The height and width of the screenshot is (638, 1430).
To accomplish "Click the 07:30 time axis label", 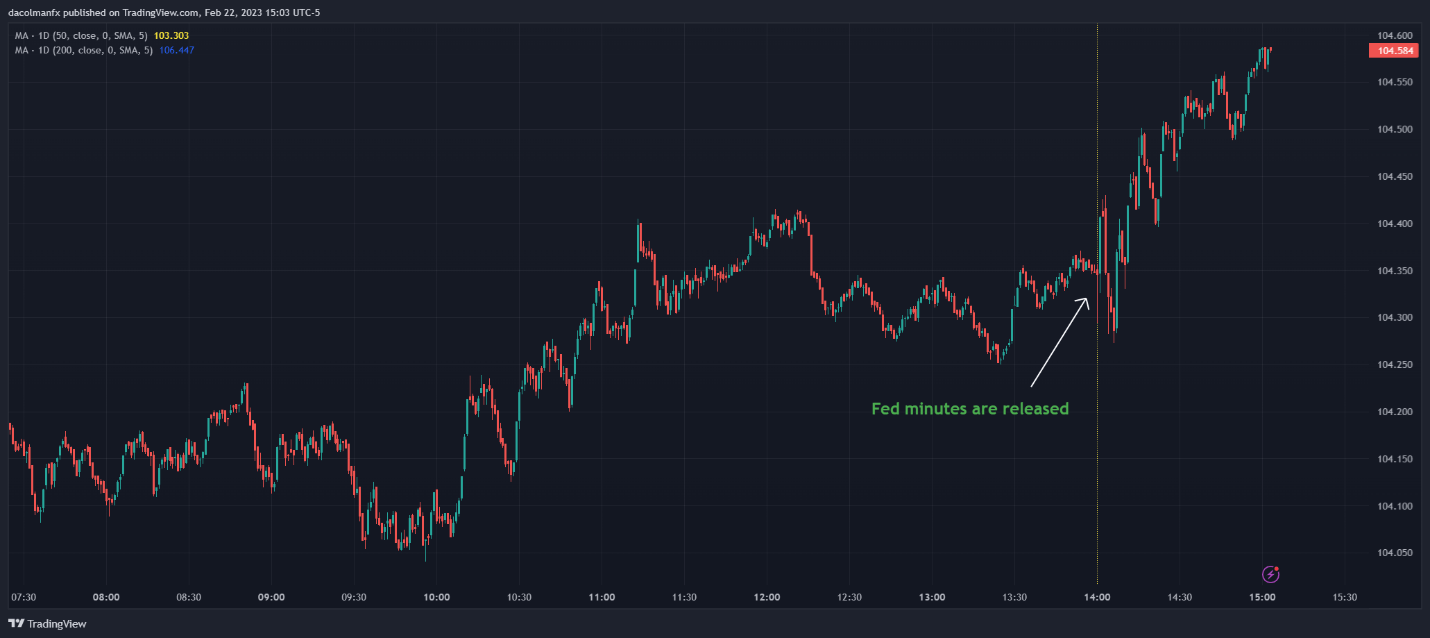I will [24, 597].
